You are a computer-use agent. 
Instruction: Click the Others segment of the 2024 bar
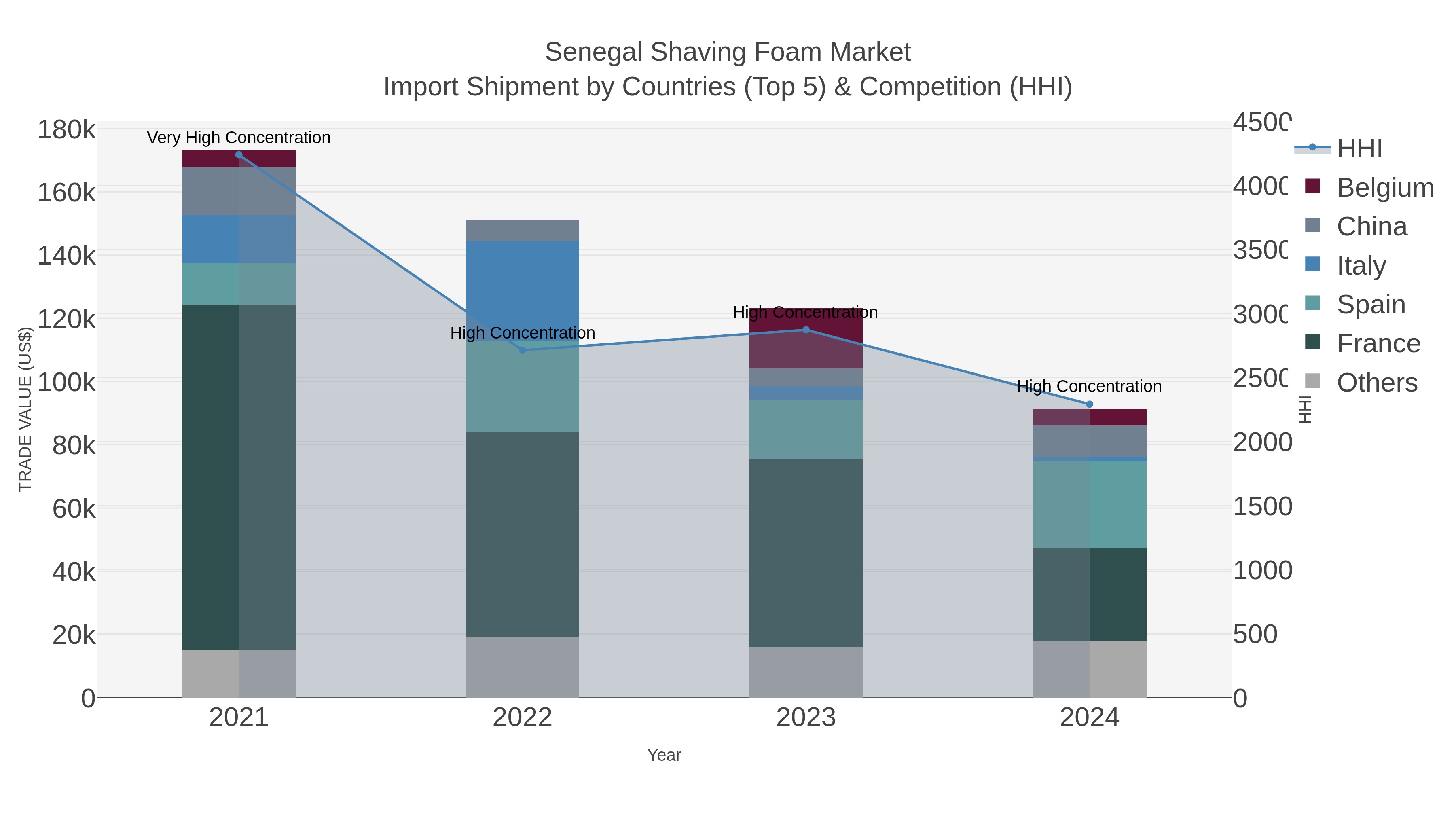pos(1090,669)
